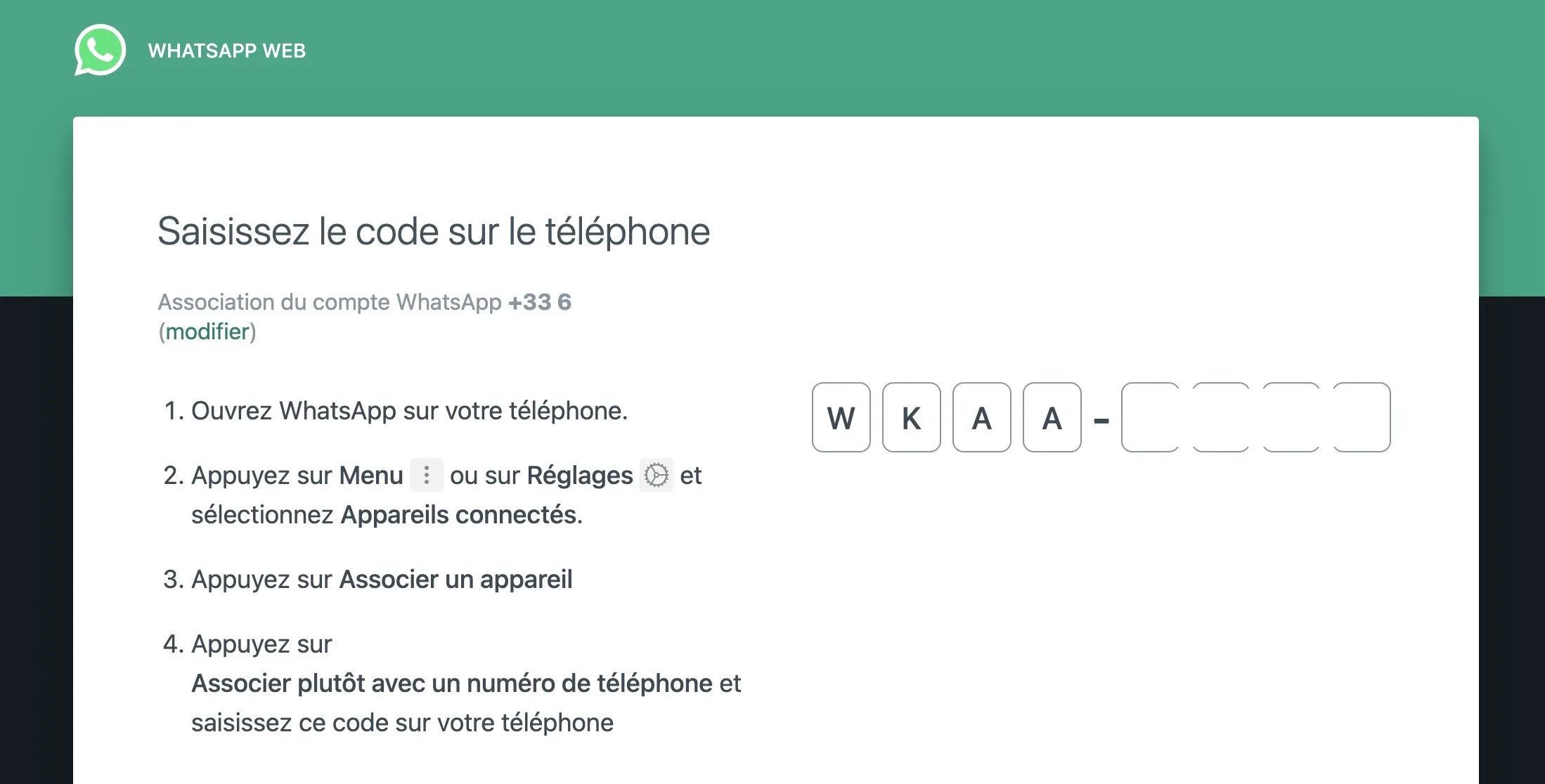Click the fourth code input box A

tap(1053, 415)
